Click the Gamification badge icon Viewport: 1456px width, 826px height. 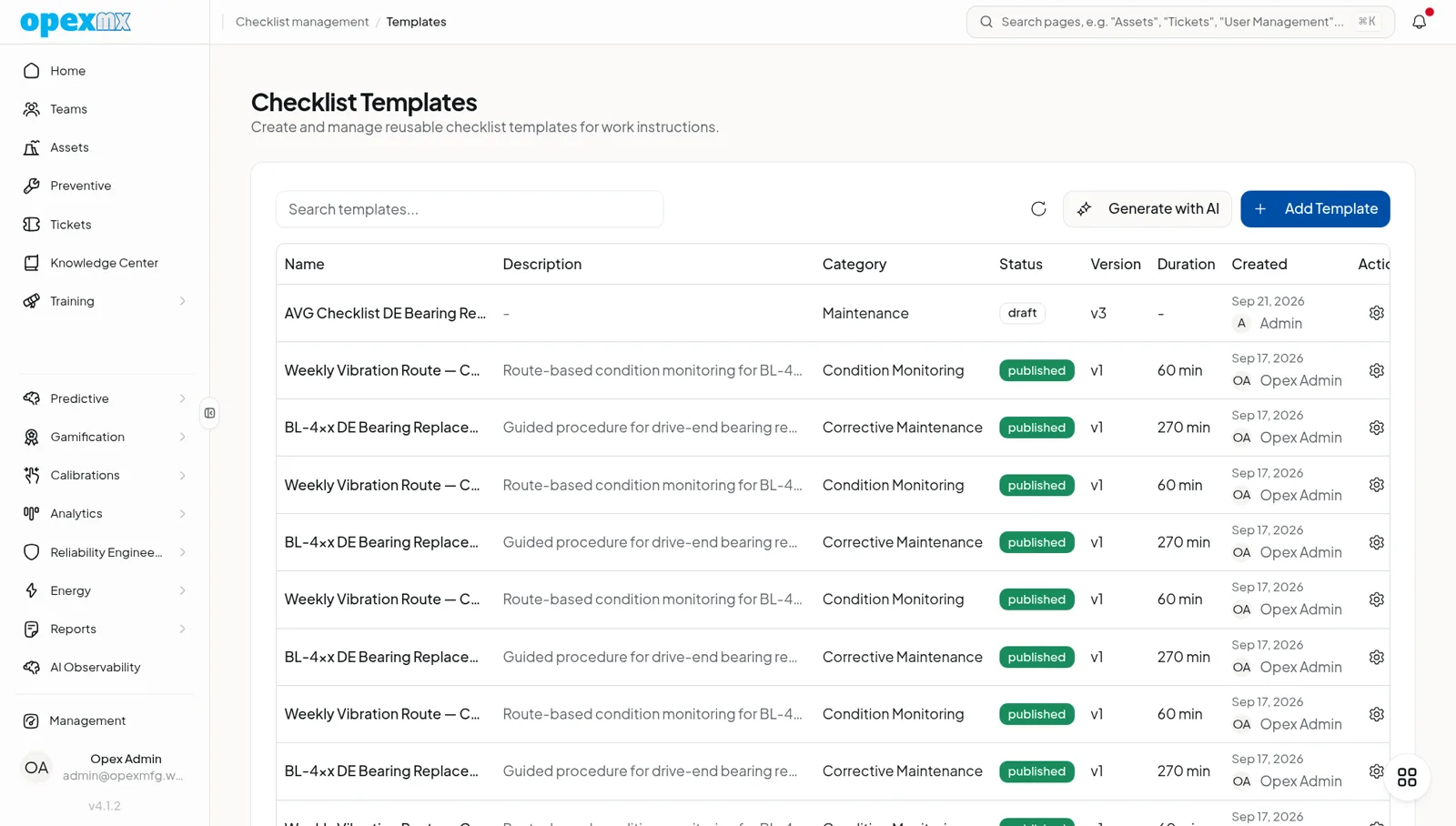[x=32, y=437]
